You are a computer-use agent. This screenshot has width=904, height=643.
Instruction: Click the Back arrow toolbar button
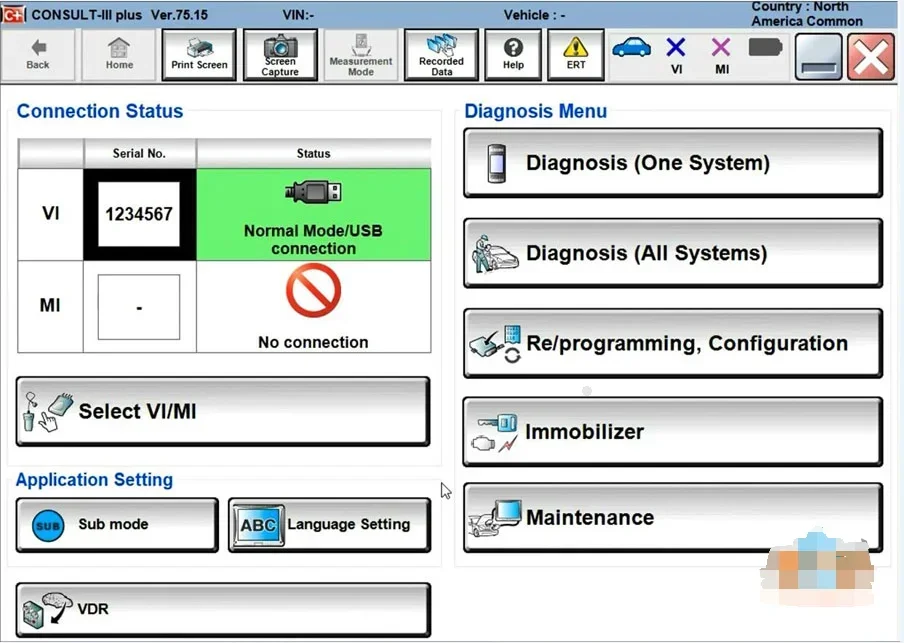click(x=38, y=55)
